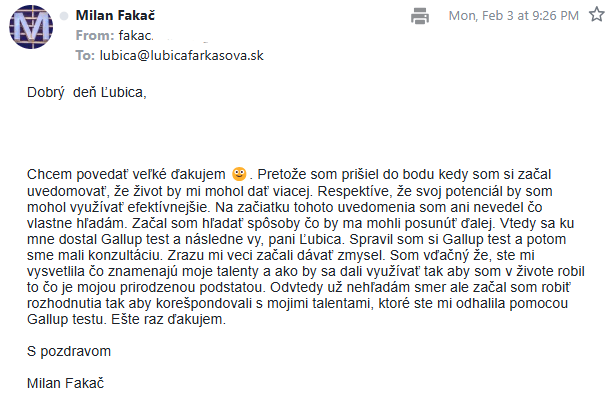The height and width of the screenshot is (402, 616).
Task: Open sender name Milan Fakač in header
Action: tap(115, 15)
